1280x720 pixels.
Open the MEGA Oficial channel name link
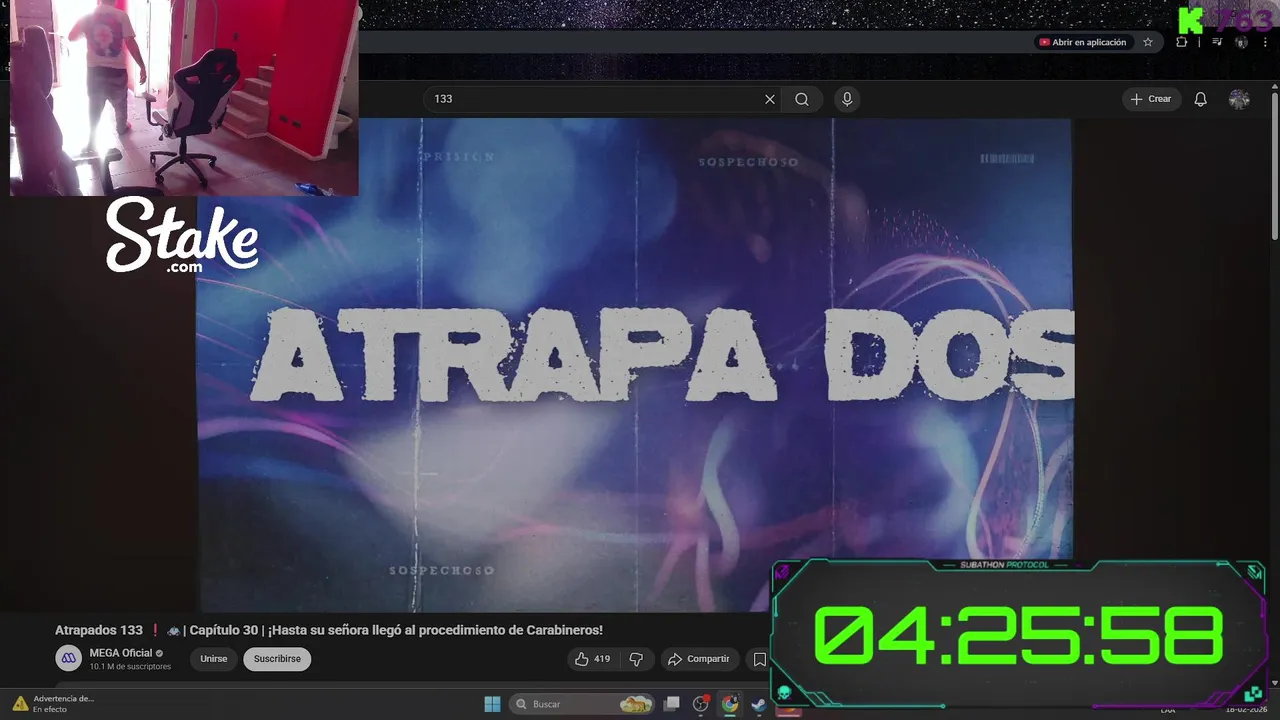(121, 653)
